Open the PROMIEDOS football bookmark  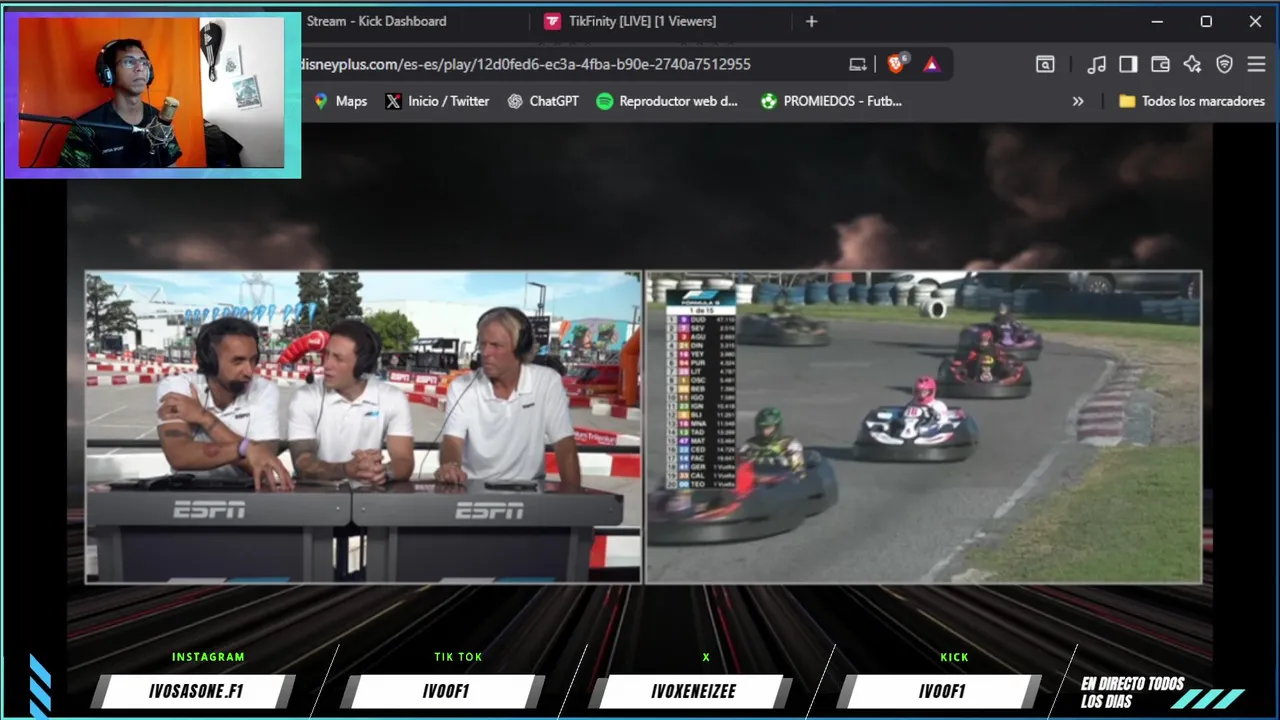(x=831, y=101)
